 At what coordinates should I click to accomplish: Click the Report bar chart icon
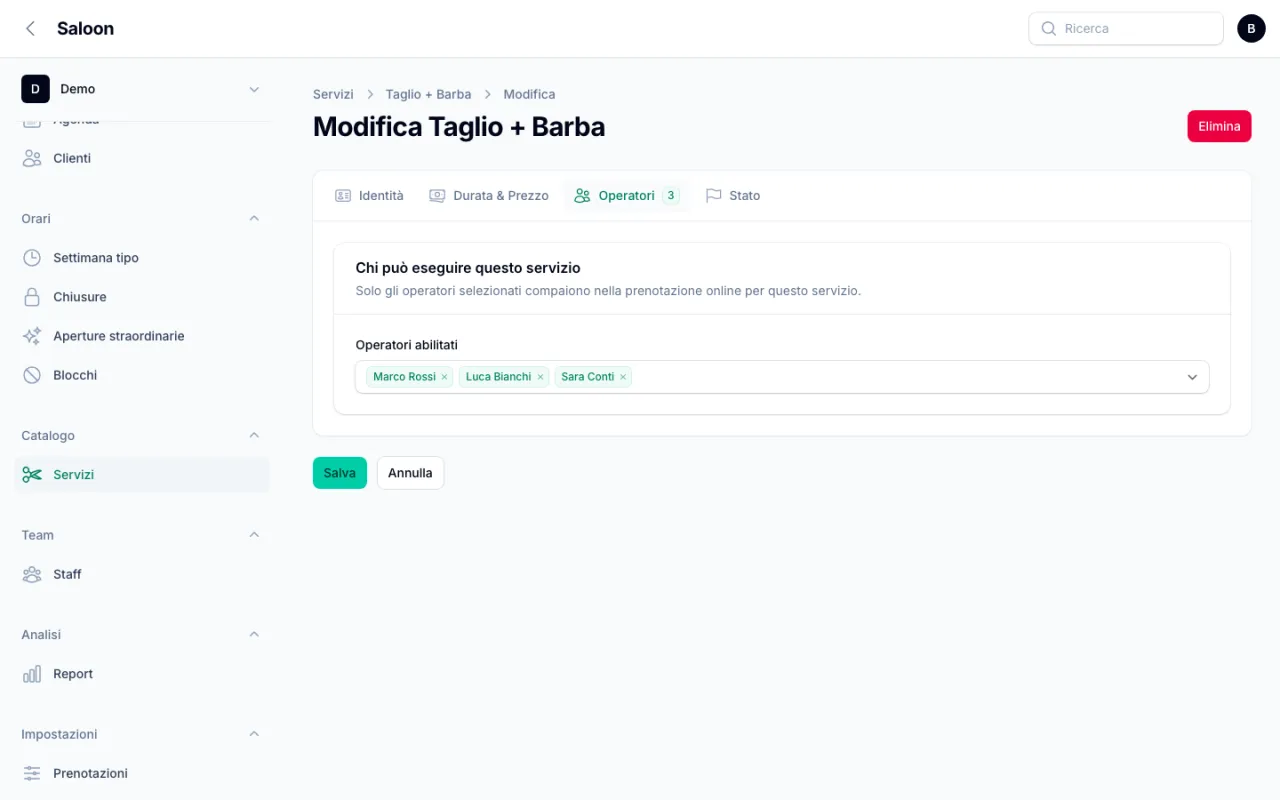32,674
